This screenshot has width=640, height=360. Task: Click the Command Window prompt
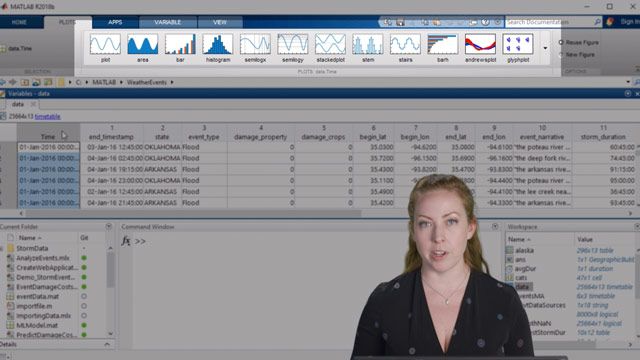click(x=140, y=241)
